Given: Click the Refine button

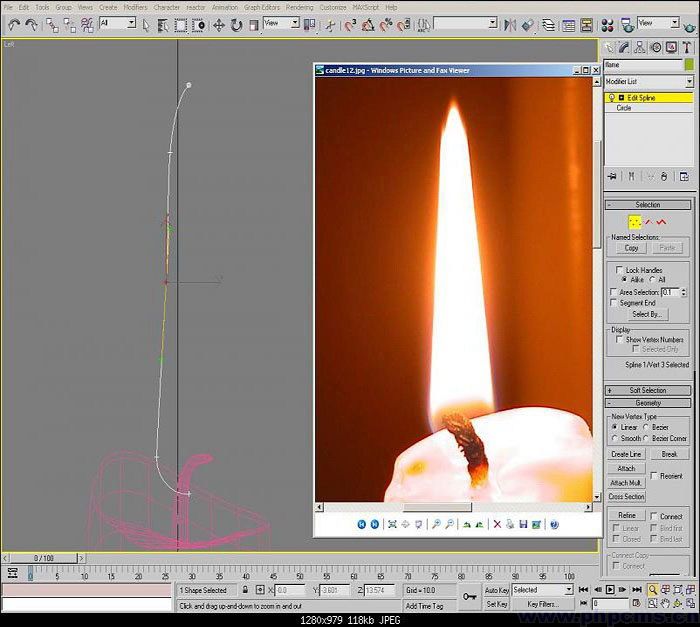Looking at the screenshot, I should click(x=627, y=515).
